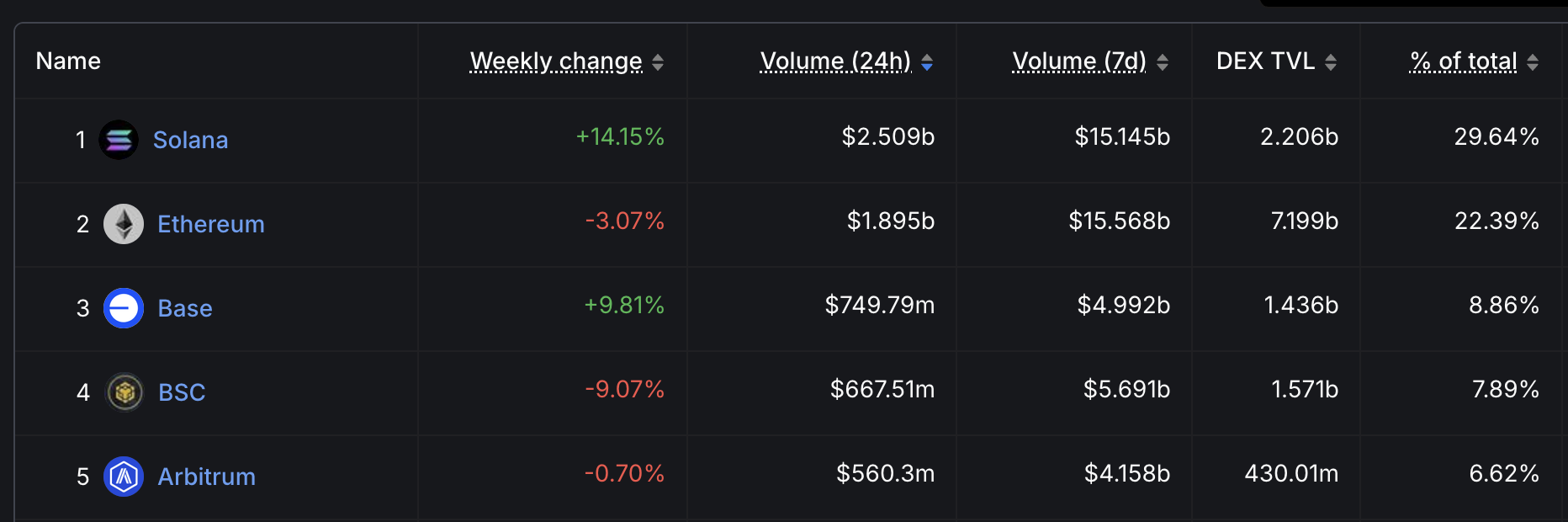Click the Ethereum diamond logo icon
Screen dimensions: 1568x522
tap(124, 224)
